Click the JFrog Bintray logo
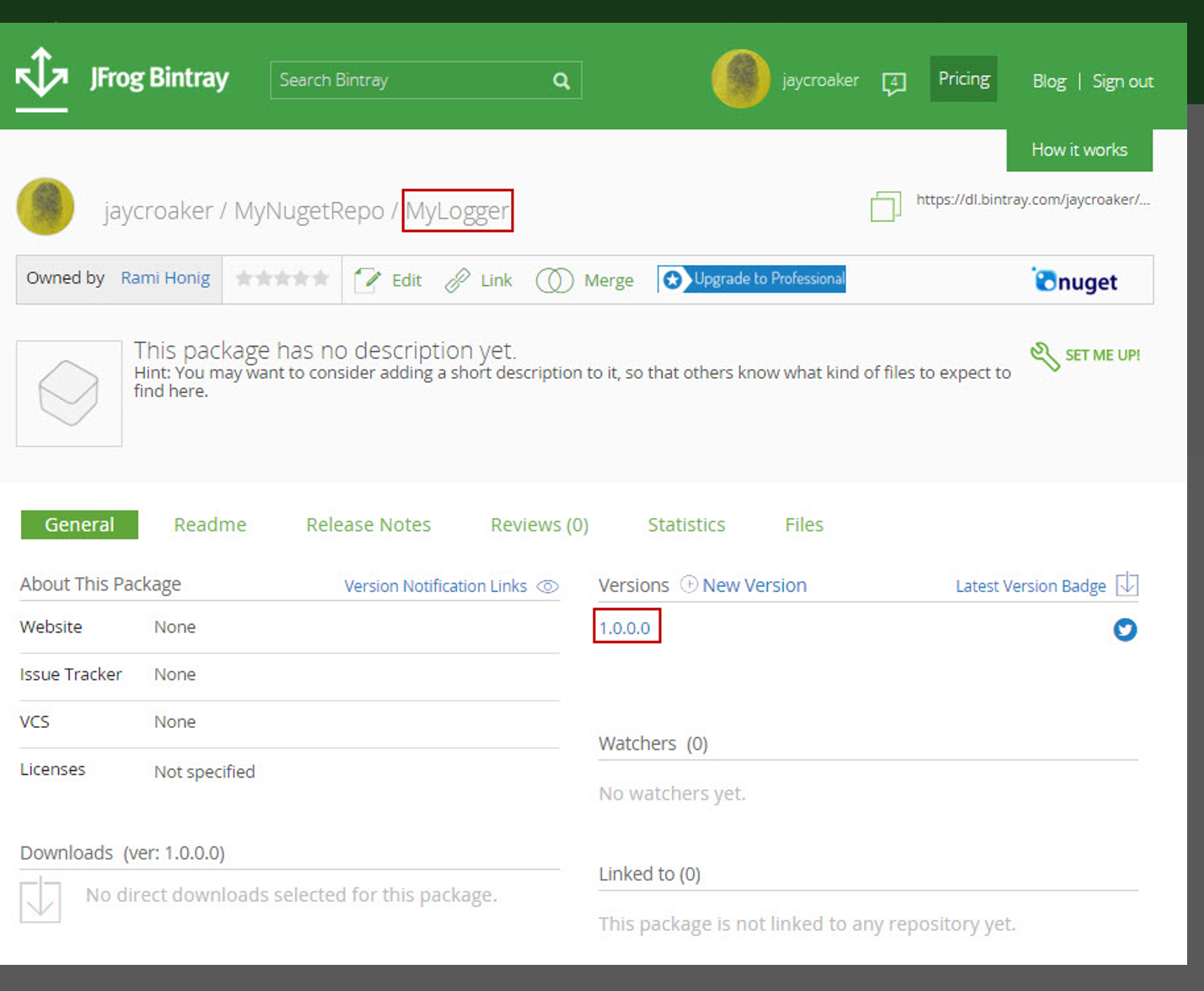 [x=122, y=78]
